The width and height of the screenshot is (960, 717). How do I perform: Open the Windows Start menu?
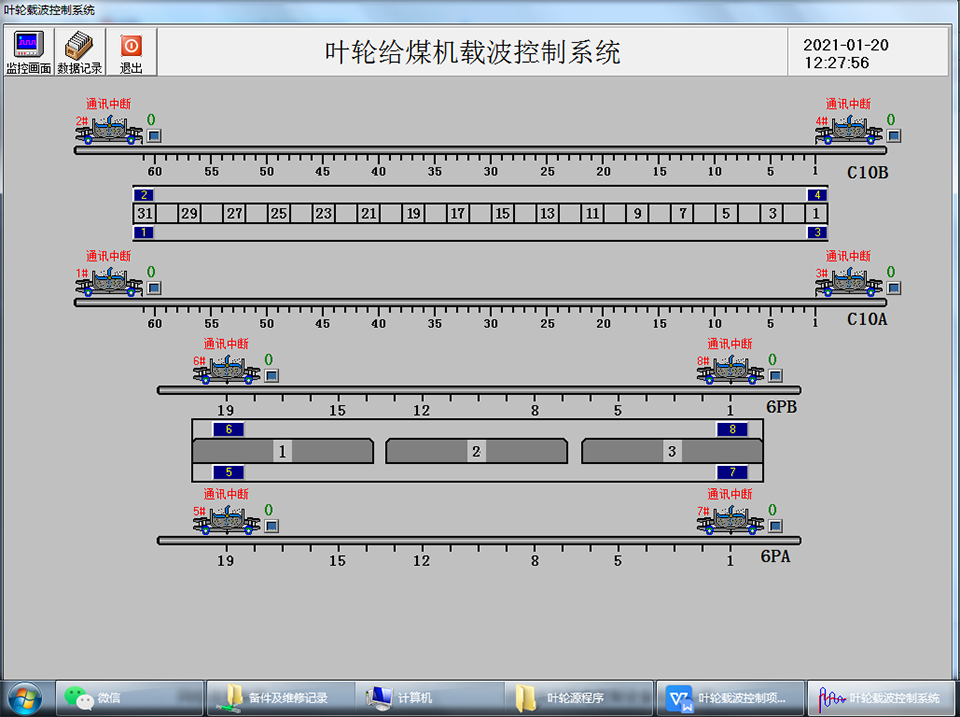tap(24, 699)
